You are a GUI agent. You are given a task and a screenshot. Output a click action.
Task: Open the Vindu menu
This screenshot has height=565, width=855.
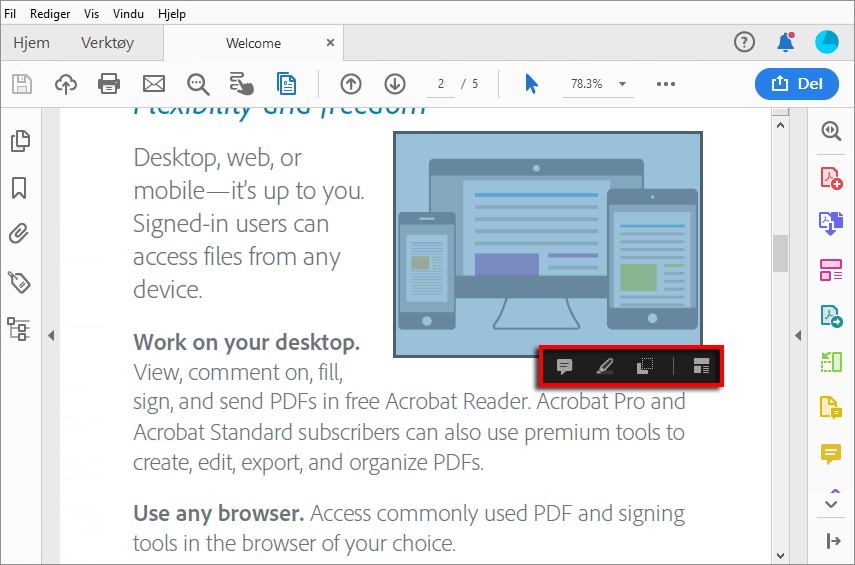pos(128,14)
